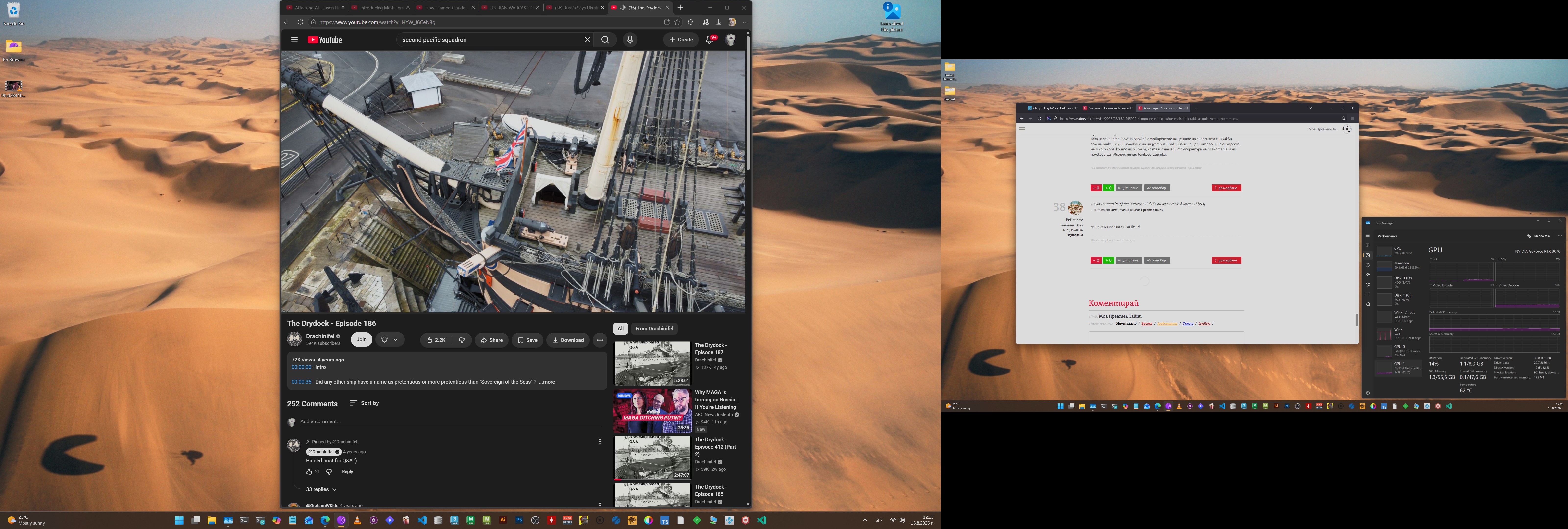Bookmark the YouTube page with the star
Viewport: 1568px width, 529px height.
tap(677, 22)
